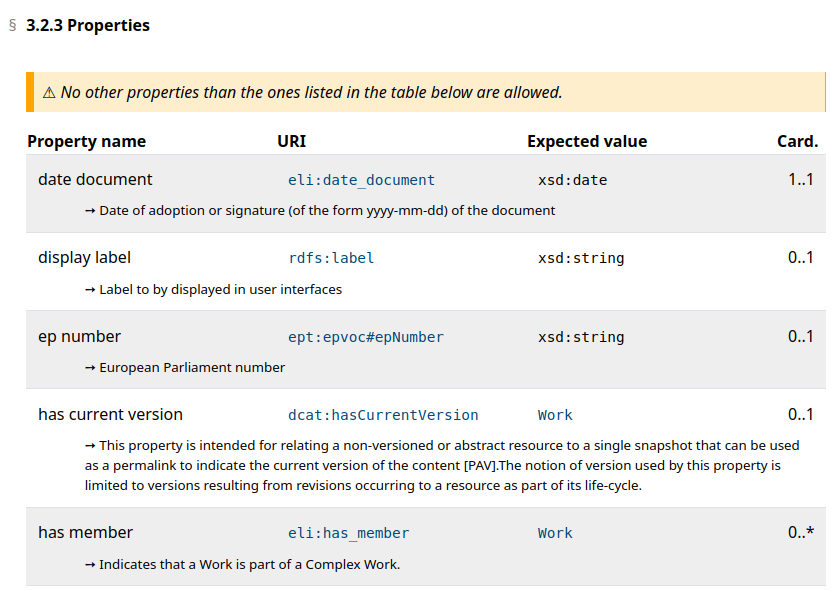Click the section anchor symbol beside 3.2.3 Properties
This screenshot has width=837, height=598.
[x=12, y=26]
